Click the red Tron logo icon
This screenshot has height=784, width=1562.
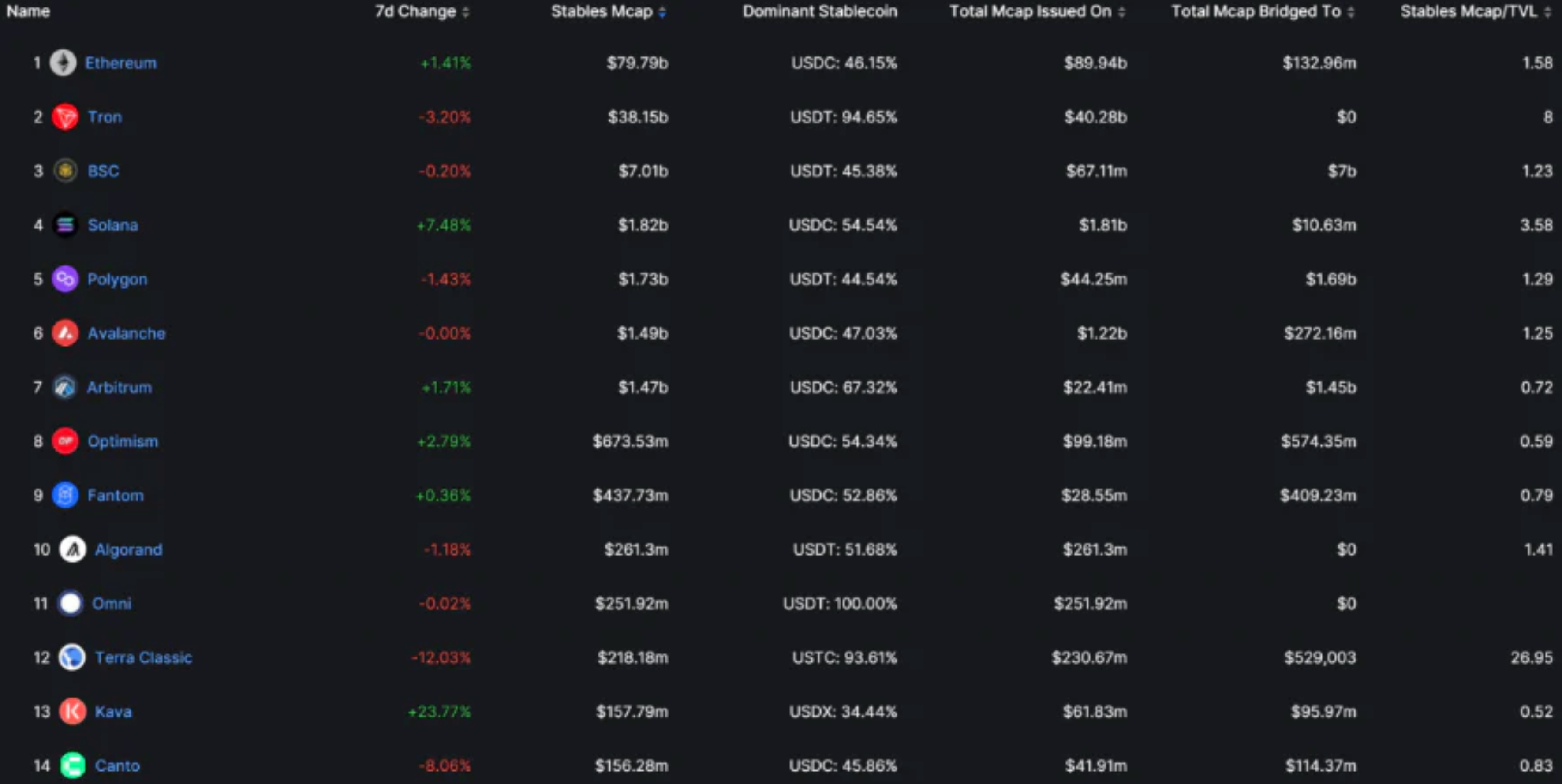[x=65, y=117]
